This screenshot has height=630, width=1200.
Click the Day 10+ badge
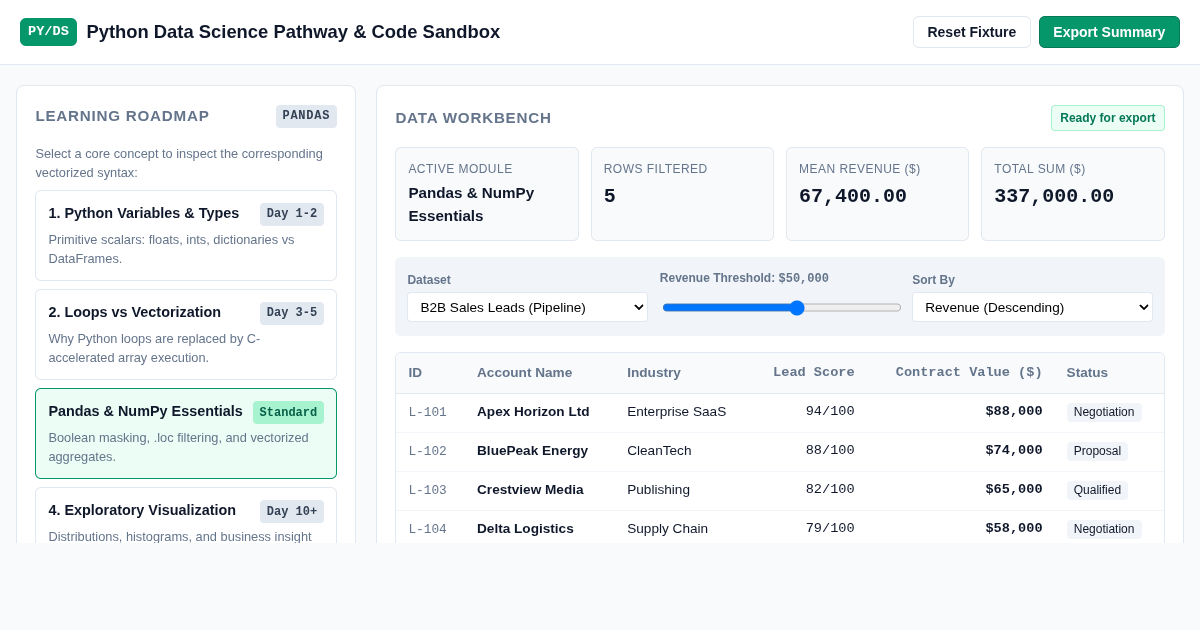292,511
